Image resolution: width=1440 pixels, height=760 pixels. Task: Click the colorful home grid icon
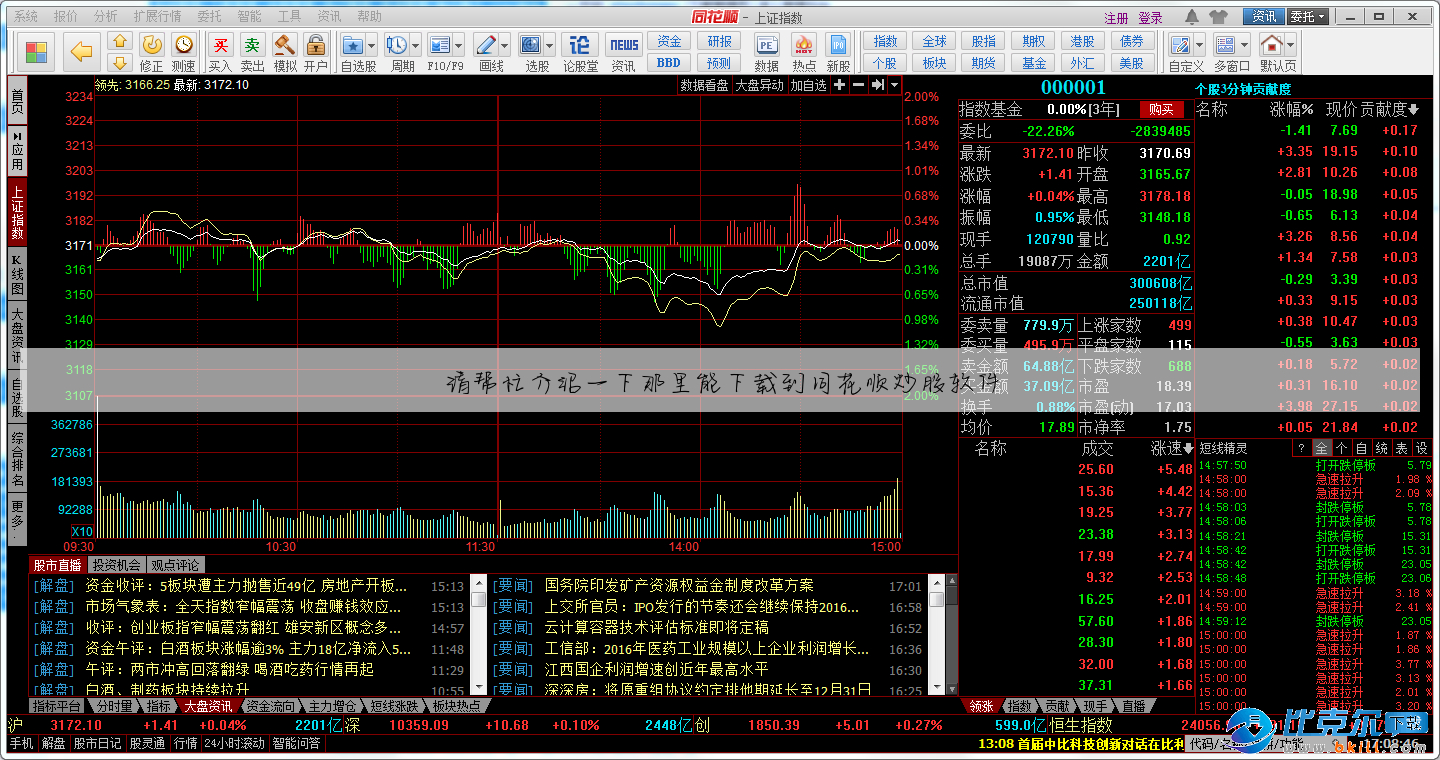pos(36,52)
